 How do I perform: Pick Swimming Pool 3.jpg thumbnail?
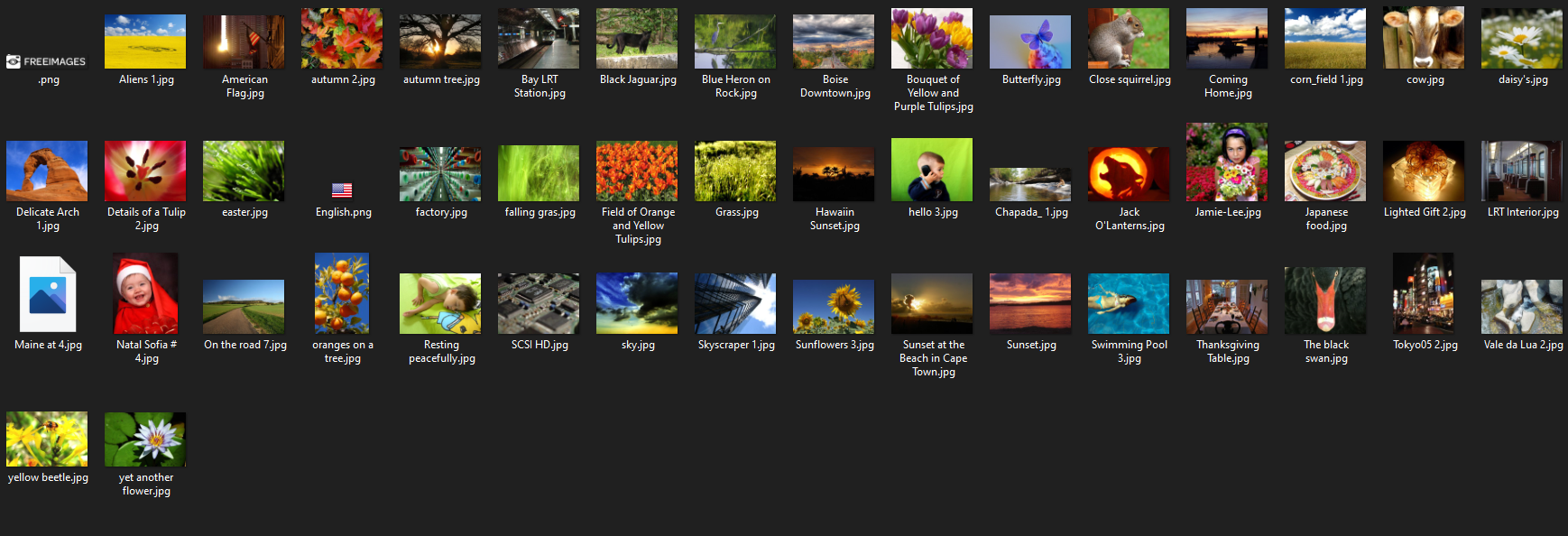[1129, 304]
